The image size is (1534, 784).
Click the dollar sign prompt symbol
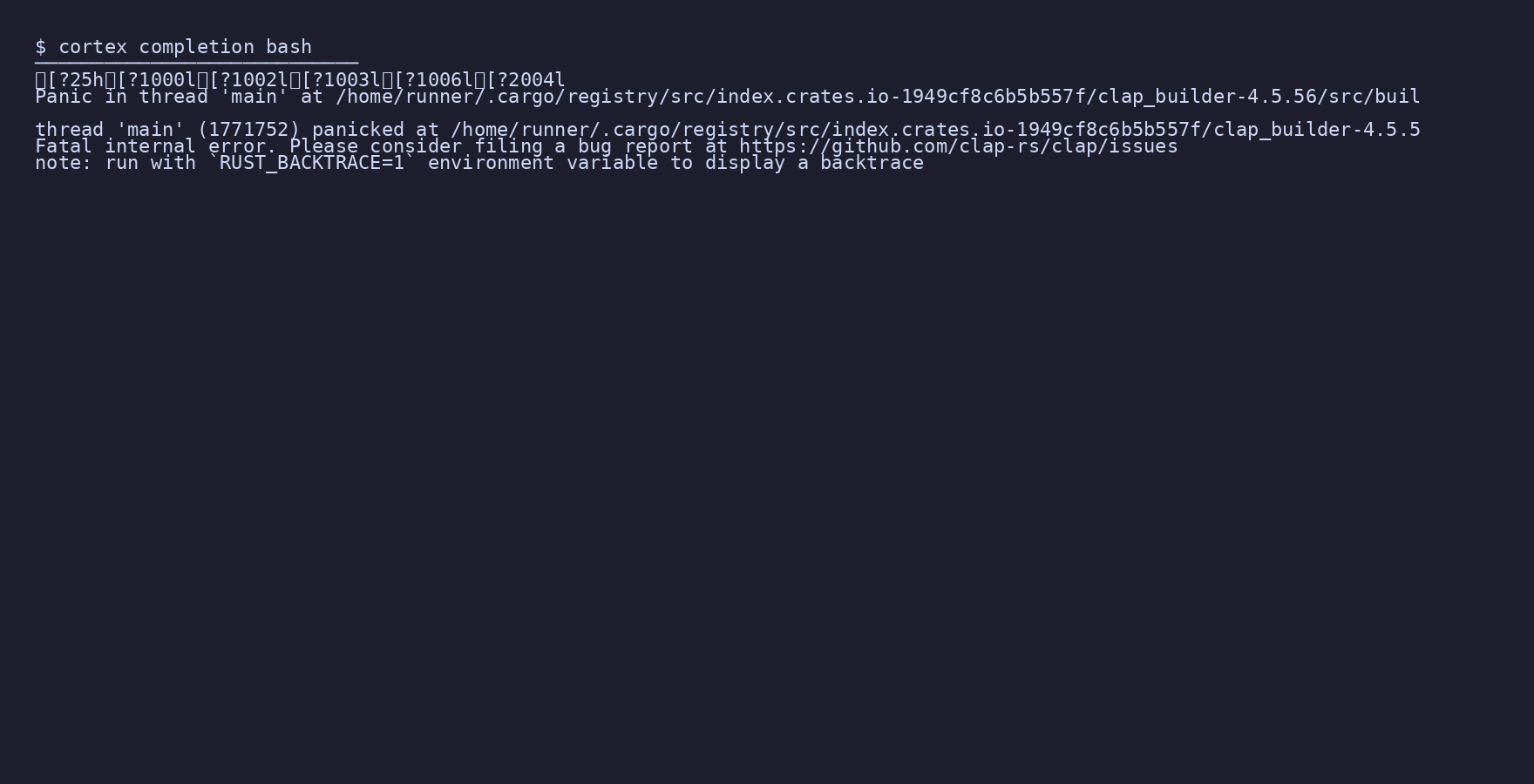[40, 47]
